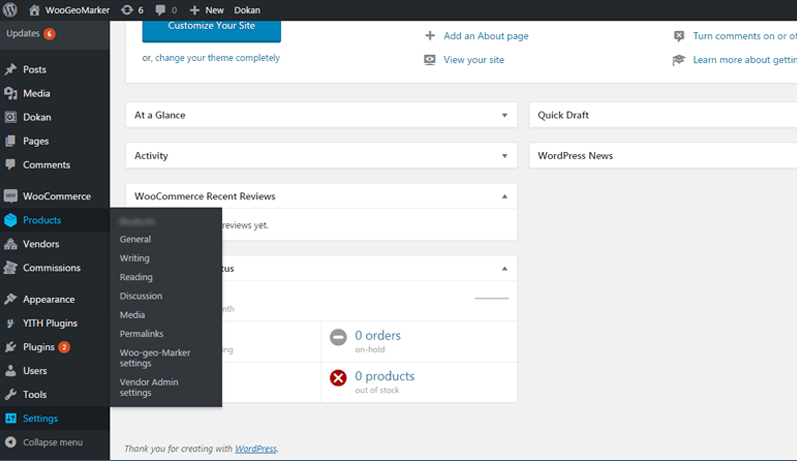Viewport: 797px width, 461px height.
Task: Collapse the WooCommerce status panel arrow
Action: [x=504, y=269]
